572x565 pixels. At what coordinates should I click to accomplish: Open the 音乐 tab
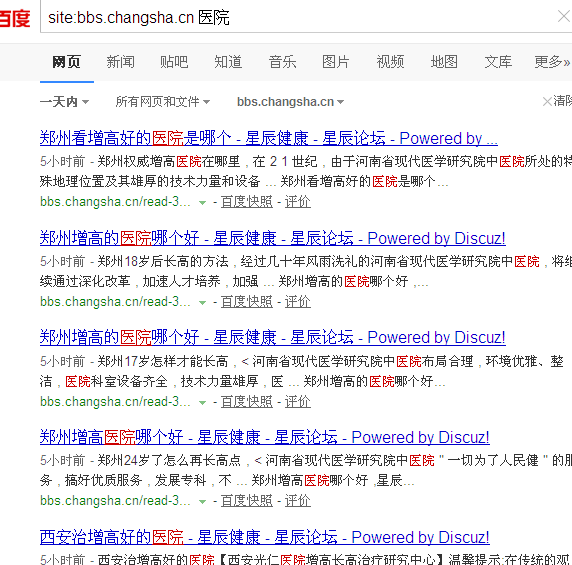click(x=282, y=62)
